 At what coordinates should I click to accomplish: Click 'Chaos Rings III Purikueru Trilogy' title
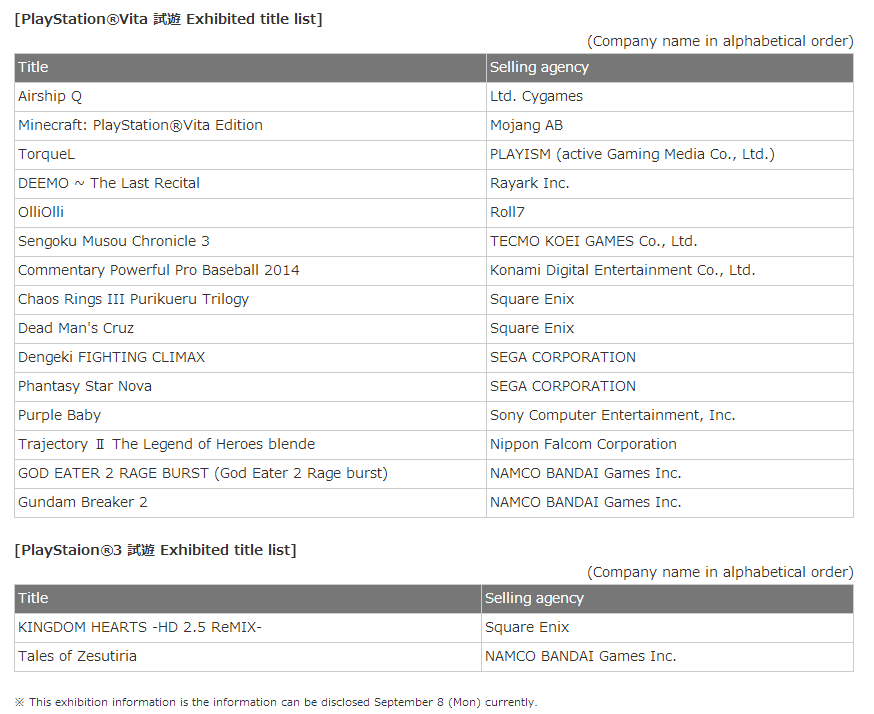250,299
